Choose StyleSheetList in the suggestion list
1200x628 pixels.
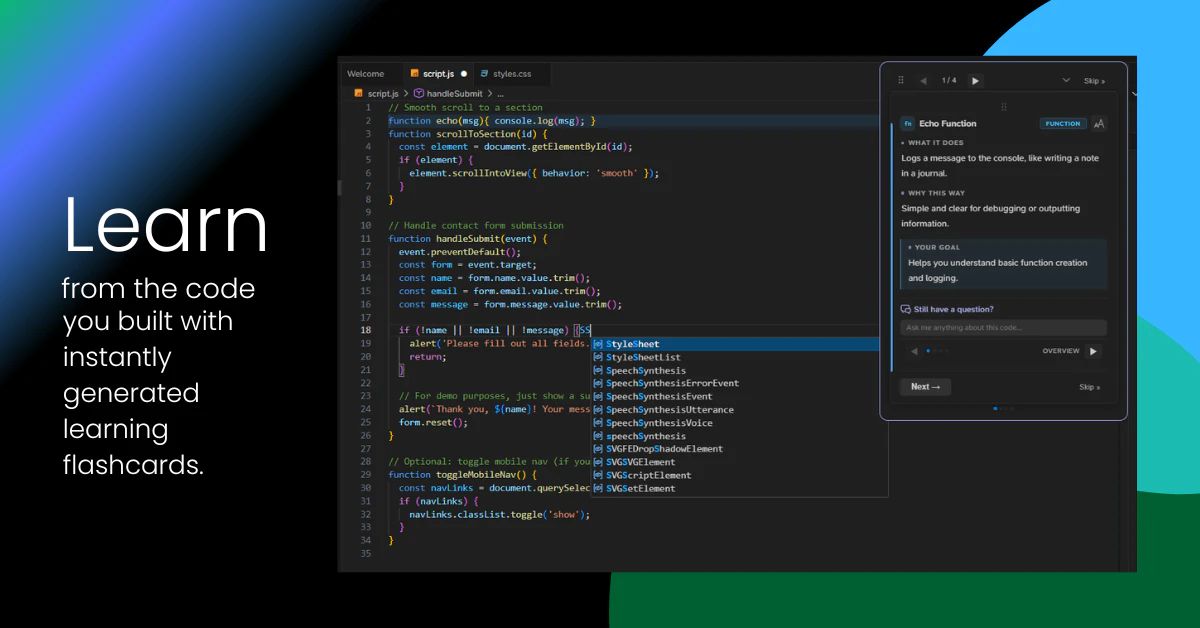(x=643, y=357)
